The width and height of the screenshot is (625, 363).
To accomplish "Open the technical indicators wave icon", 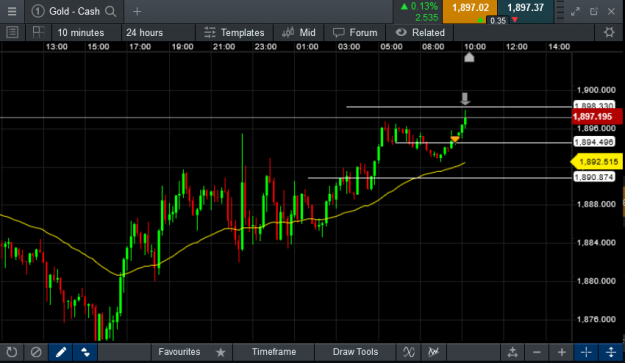I will tap(409, 352).
